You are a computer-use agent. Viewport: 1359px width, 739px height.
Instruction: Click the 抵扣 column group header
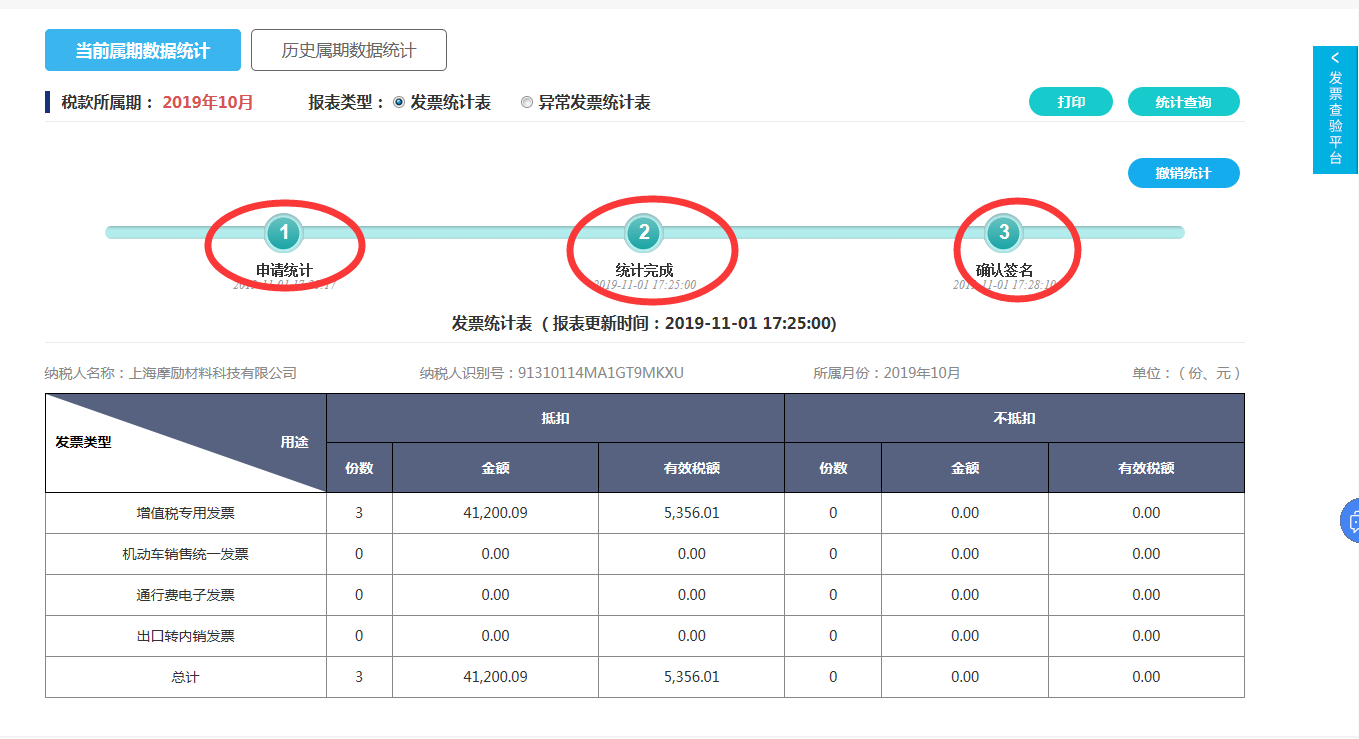(555, 418)
